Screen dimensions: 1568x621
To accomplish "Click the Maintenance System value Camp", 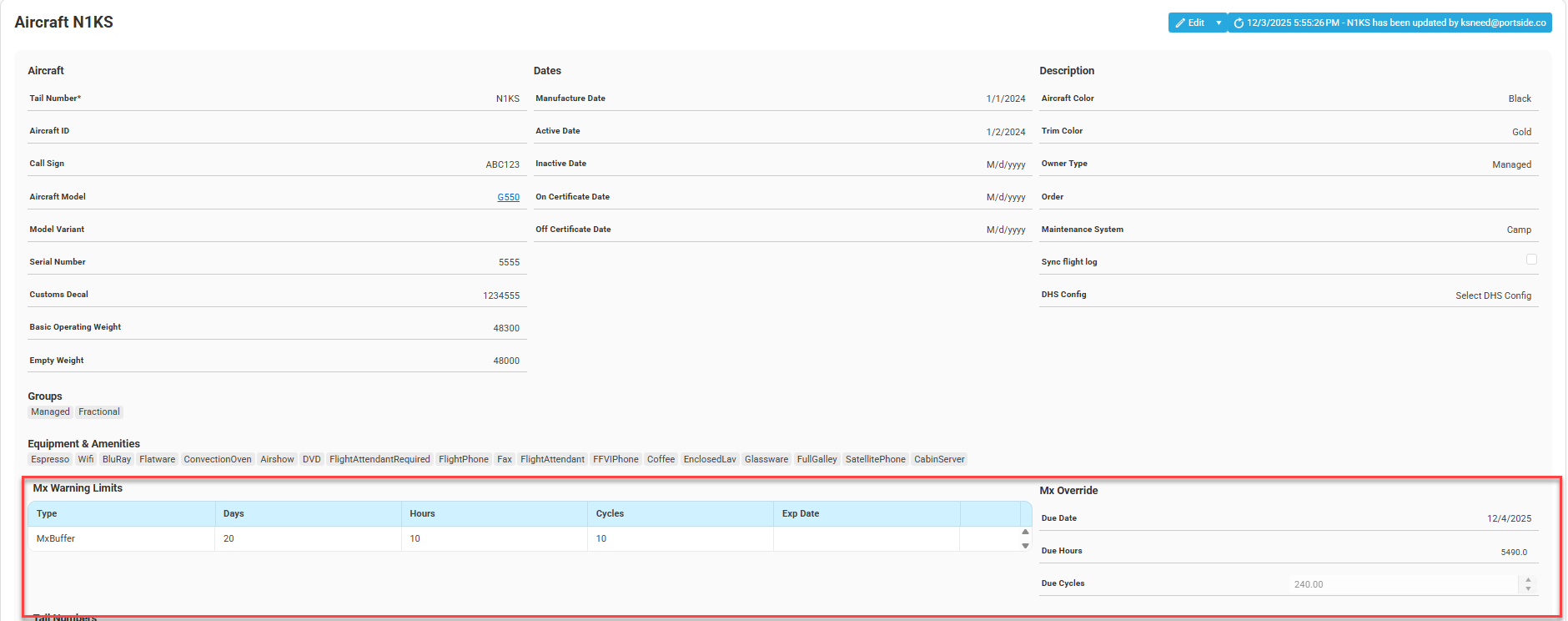I will click(x=1518, y=230).
